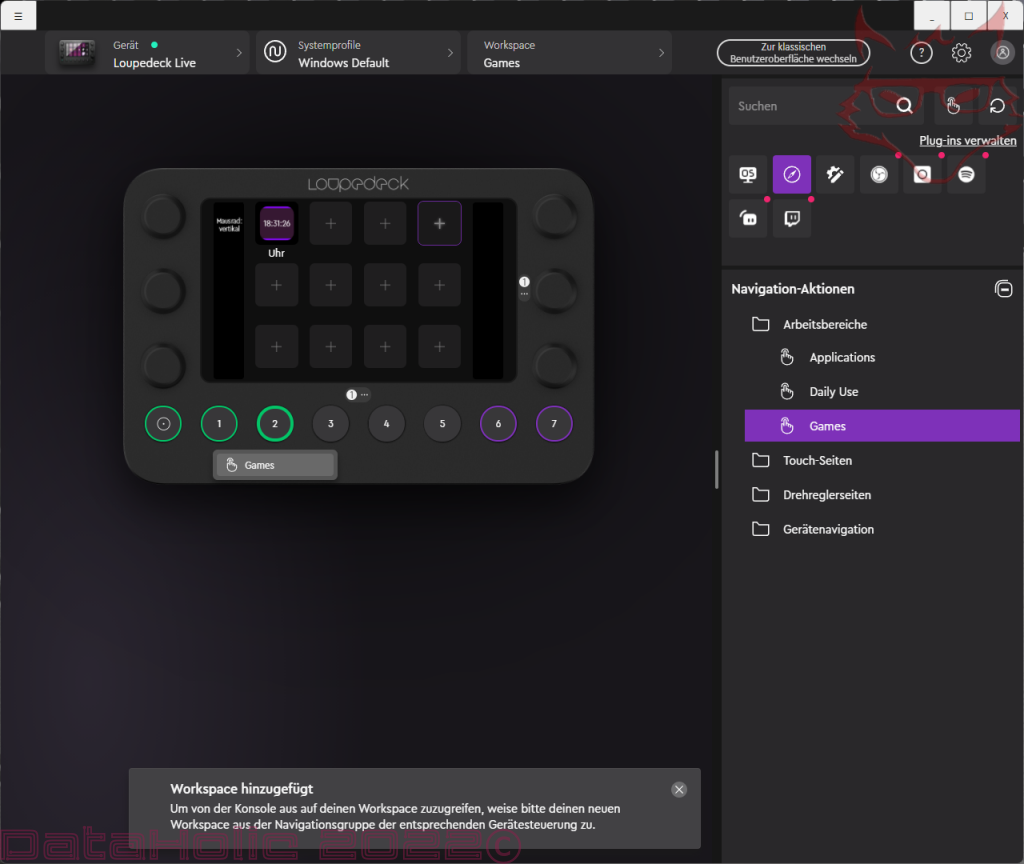This screenshot has width=1024, height=864.
Task: Open settings via the gear icon
Action: [x=961, y=53]
